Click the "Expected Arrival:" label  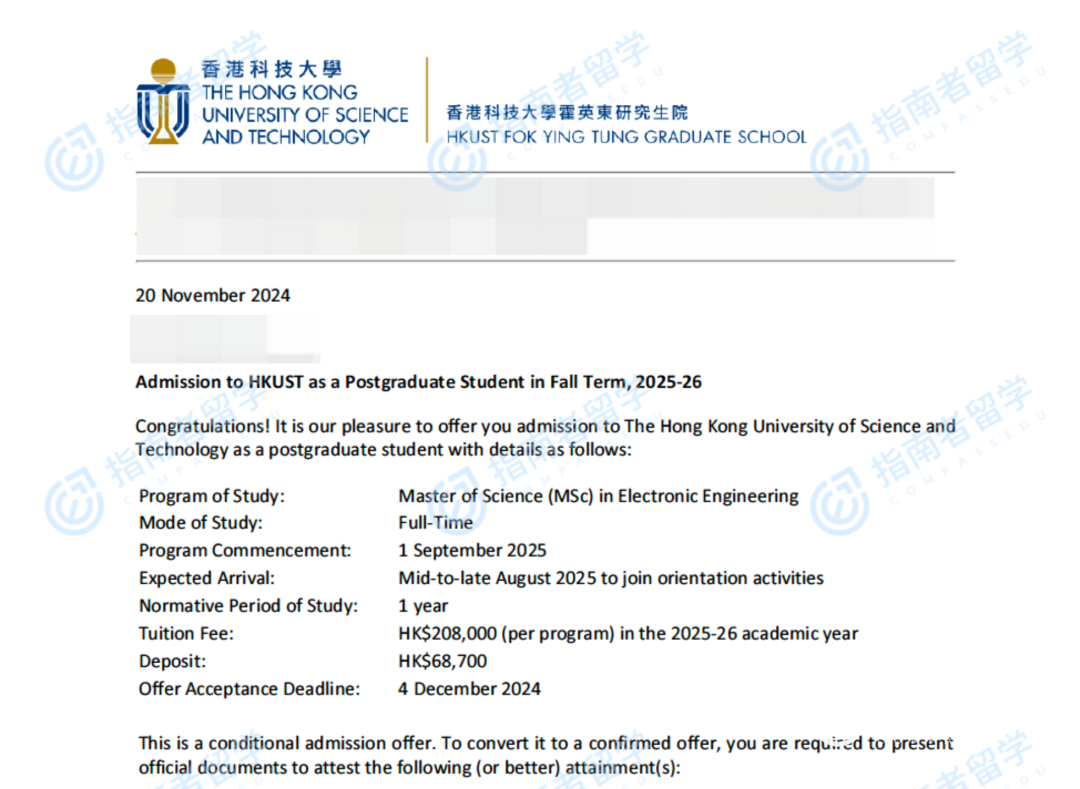click(207, 578)
